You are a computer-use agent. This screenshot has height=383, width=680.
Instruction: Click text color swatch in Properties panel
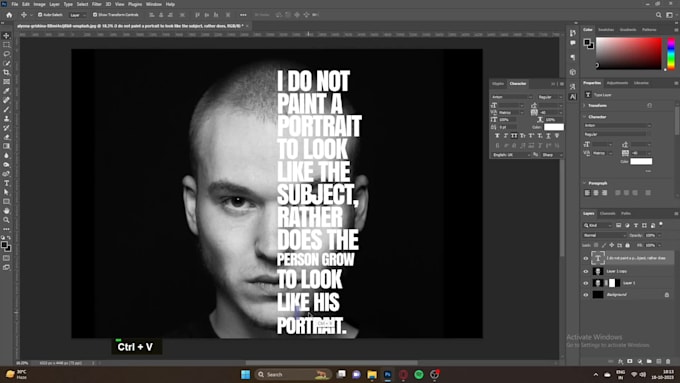641,161
